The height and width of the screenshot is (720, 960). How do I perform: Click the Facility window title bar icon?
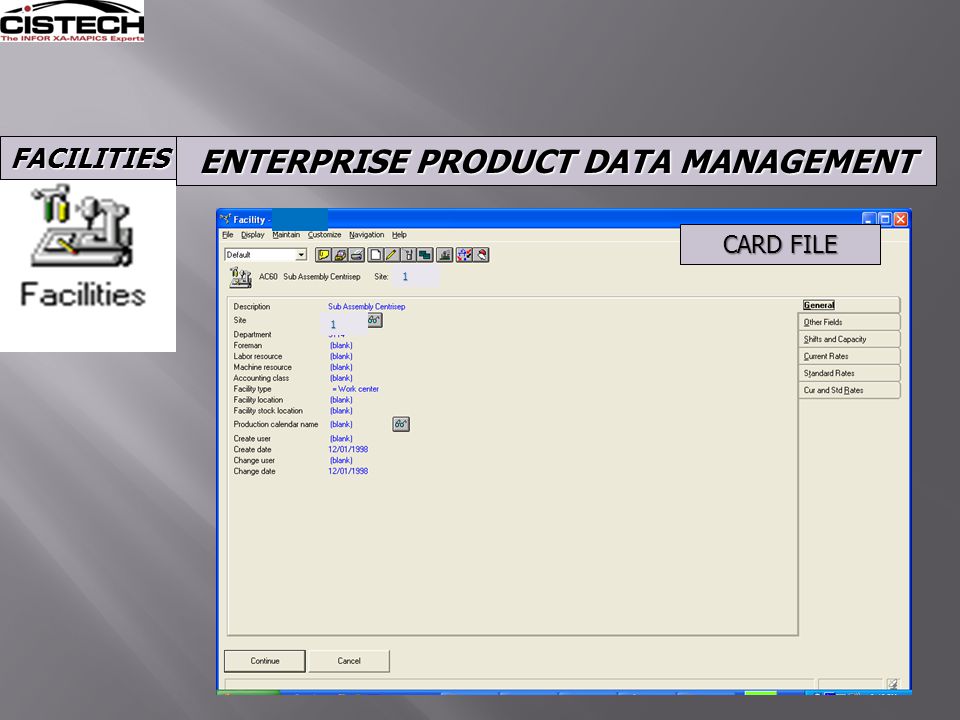pyautogui.click(x=225, y=219)
